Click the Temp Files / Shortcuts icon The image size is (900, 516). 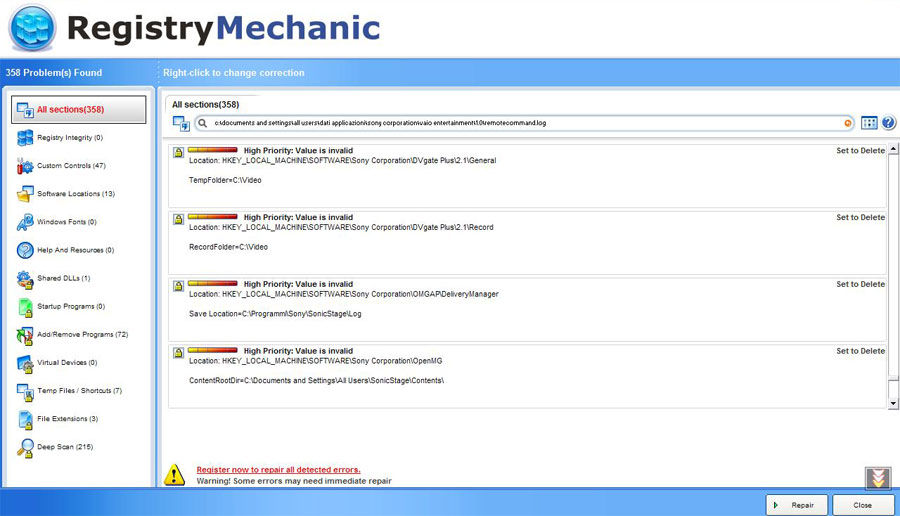tap(25, 392)
